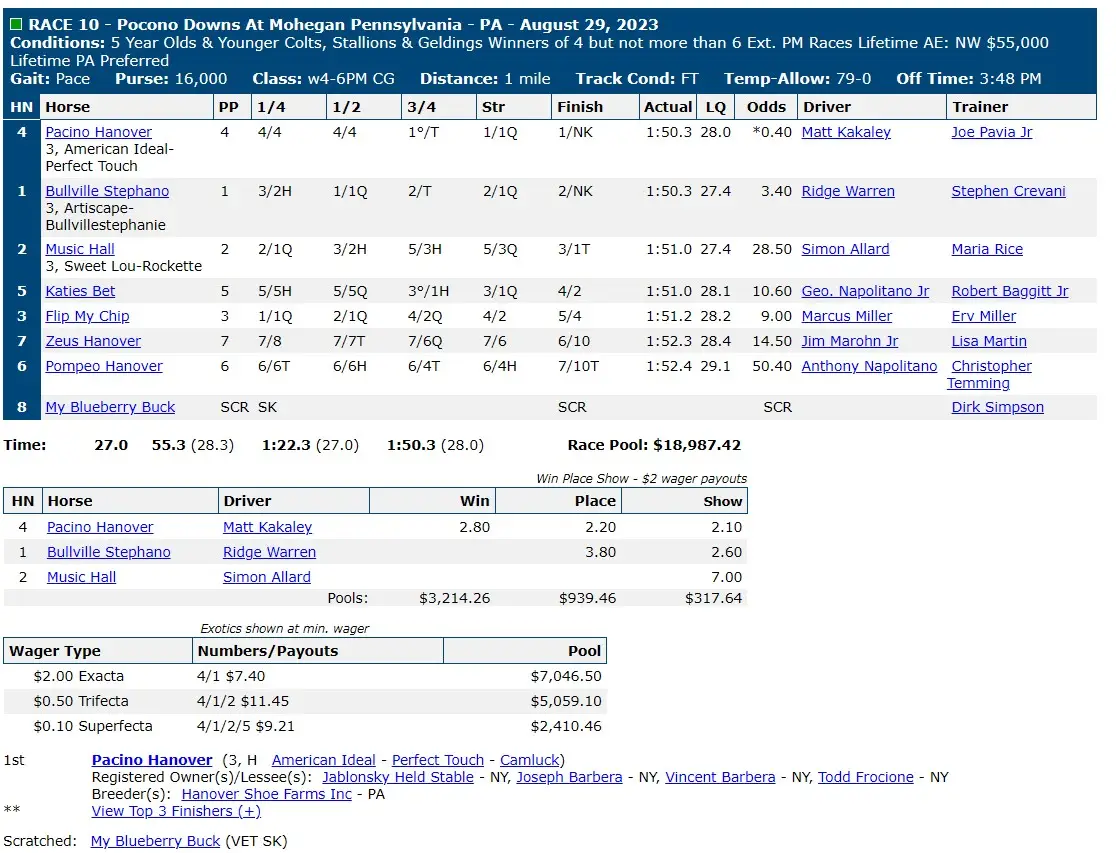Image resolution: width=1116 pixels, height=853 pixels.
Task: Select the $0.10 Superfecta row label
Action: [x=93, y=726]
